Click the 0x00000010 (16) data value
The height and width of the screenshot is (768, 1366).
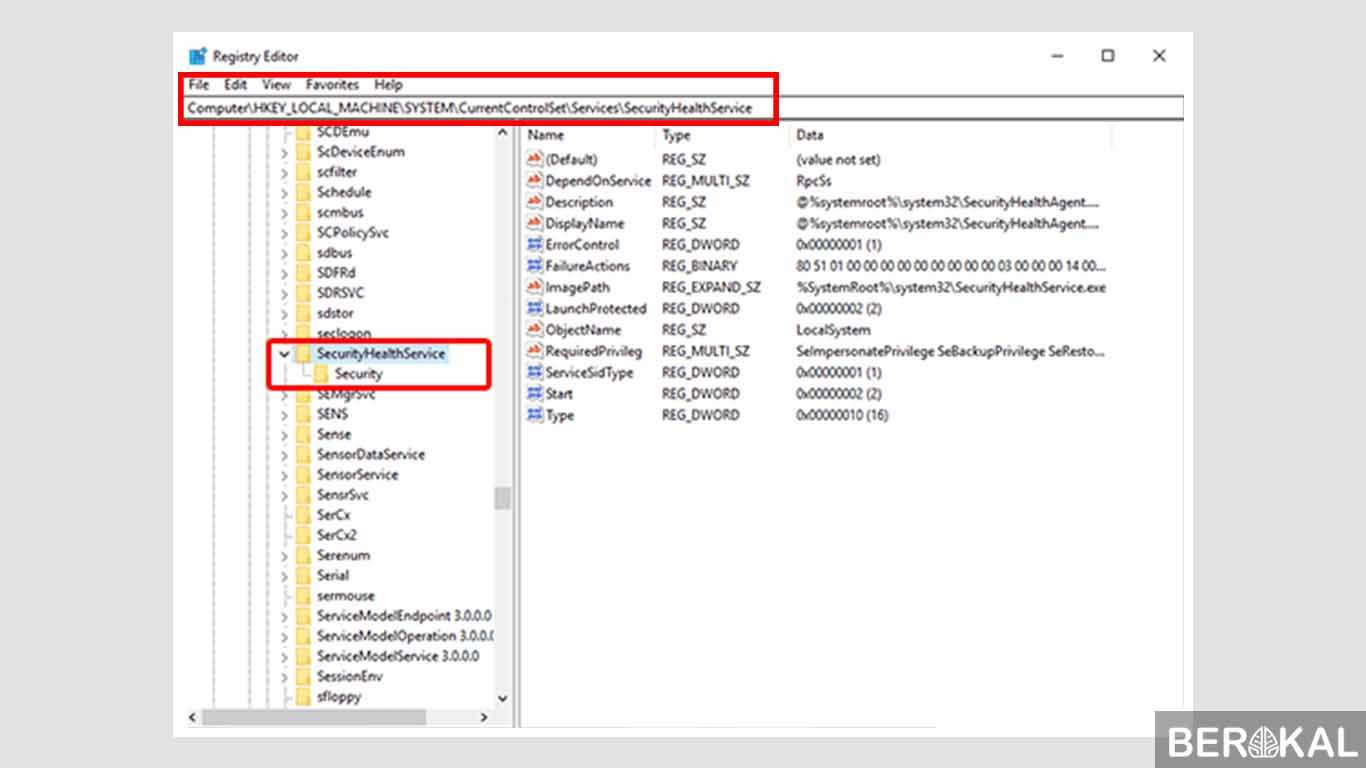coord(842,415)
